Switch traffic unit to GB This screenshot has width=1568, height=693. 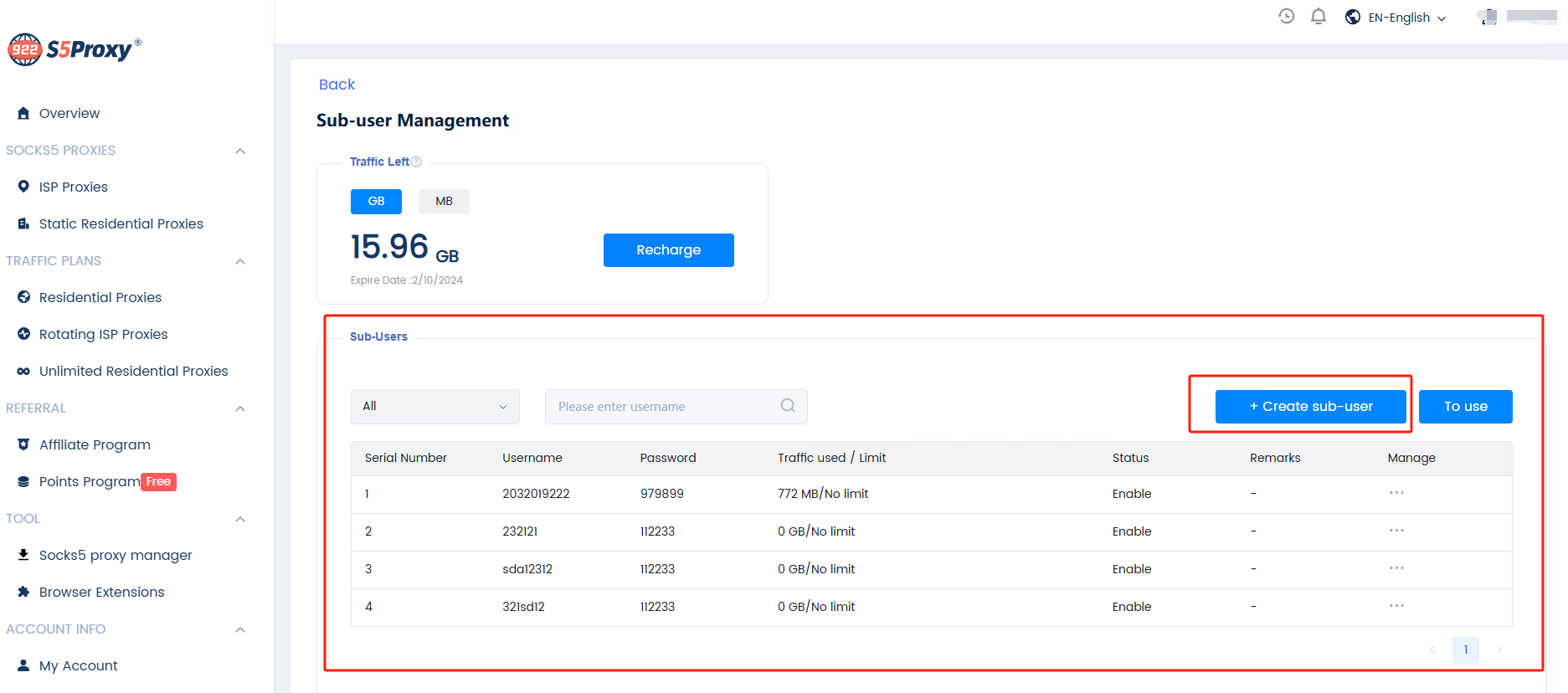376,202
